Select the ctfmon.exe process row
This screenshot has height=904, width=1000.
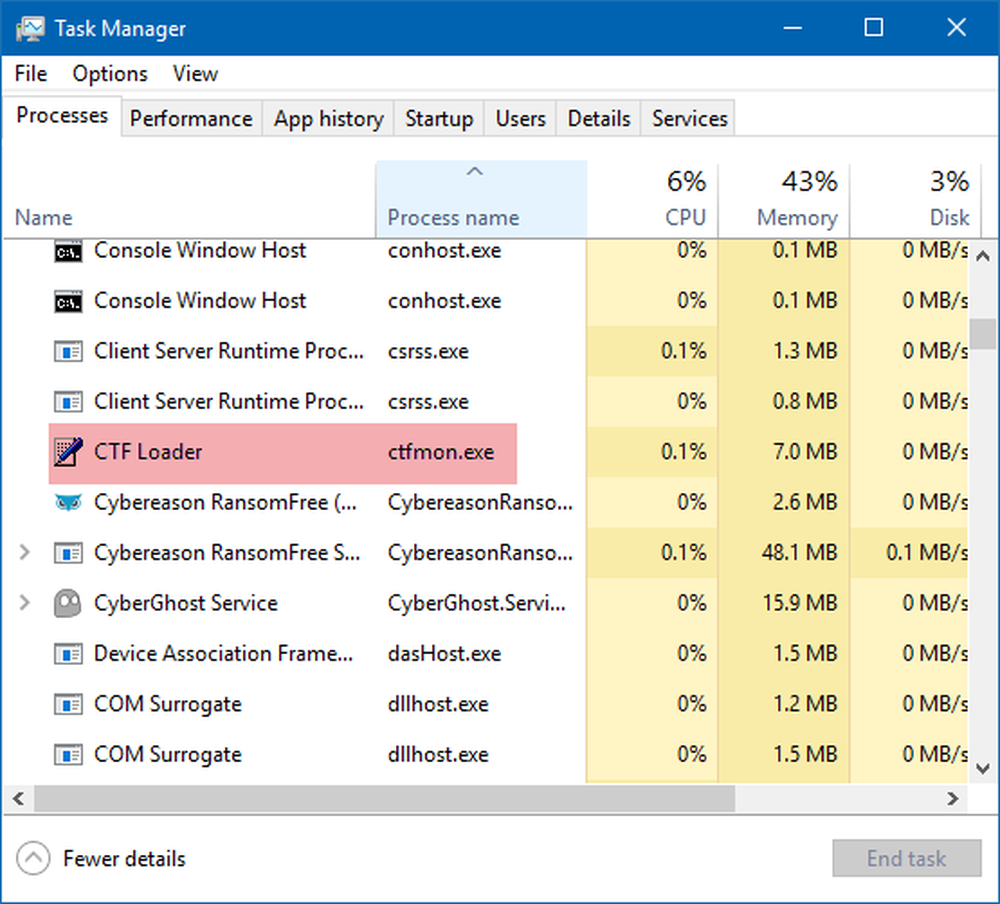[440, 453]
